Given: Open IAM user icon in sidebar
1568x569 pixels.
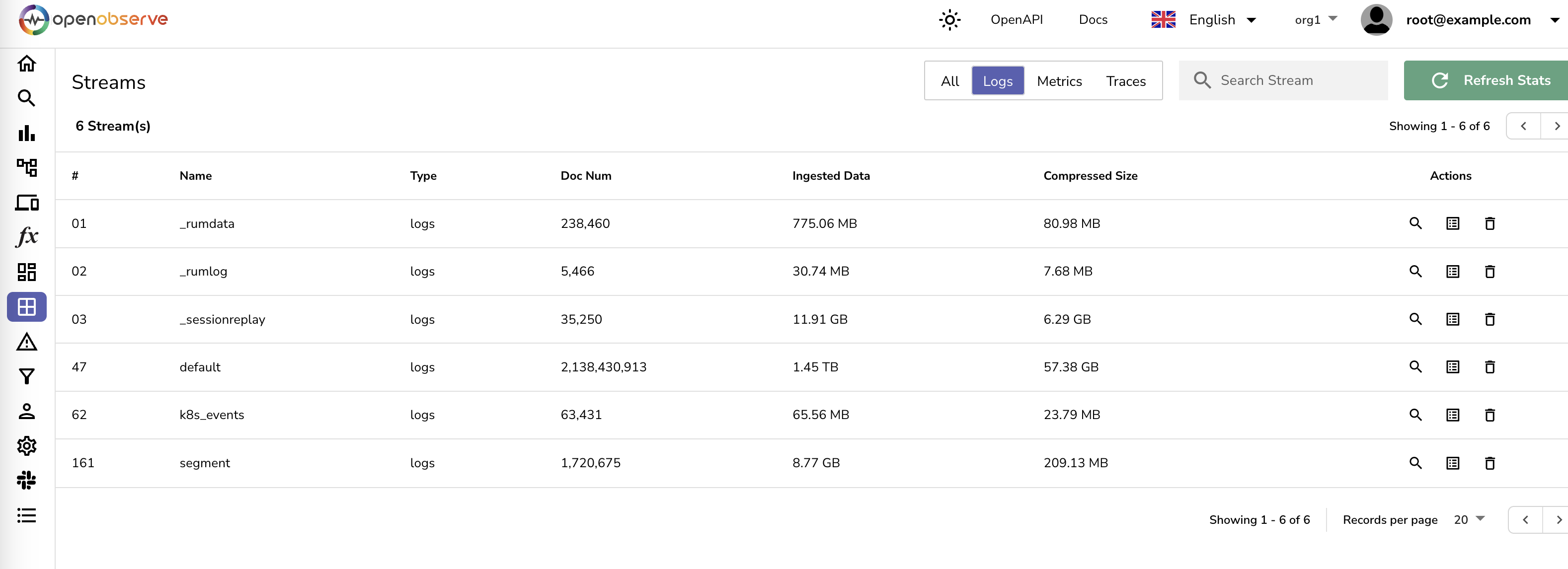Looking at the screenshot, I should pos(27,412).
